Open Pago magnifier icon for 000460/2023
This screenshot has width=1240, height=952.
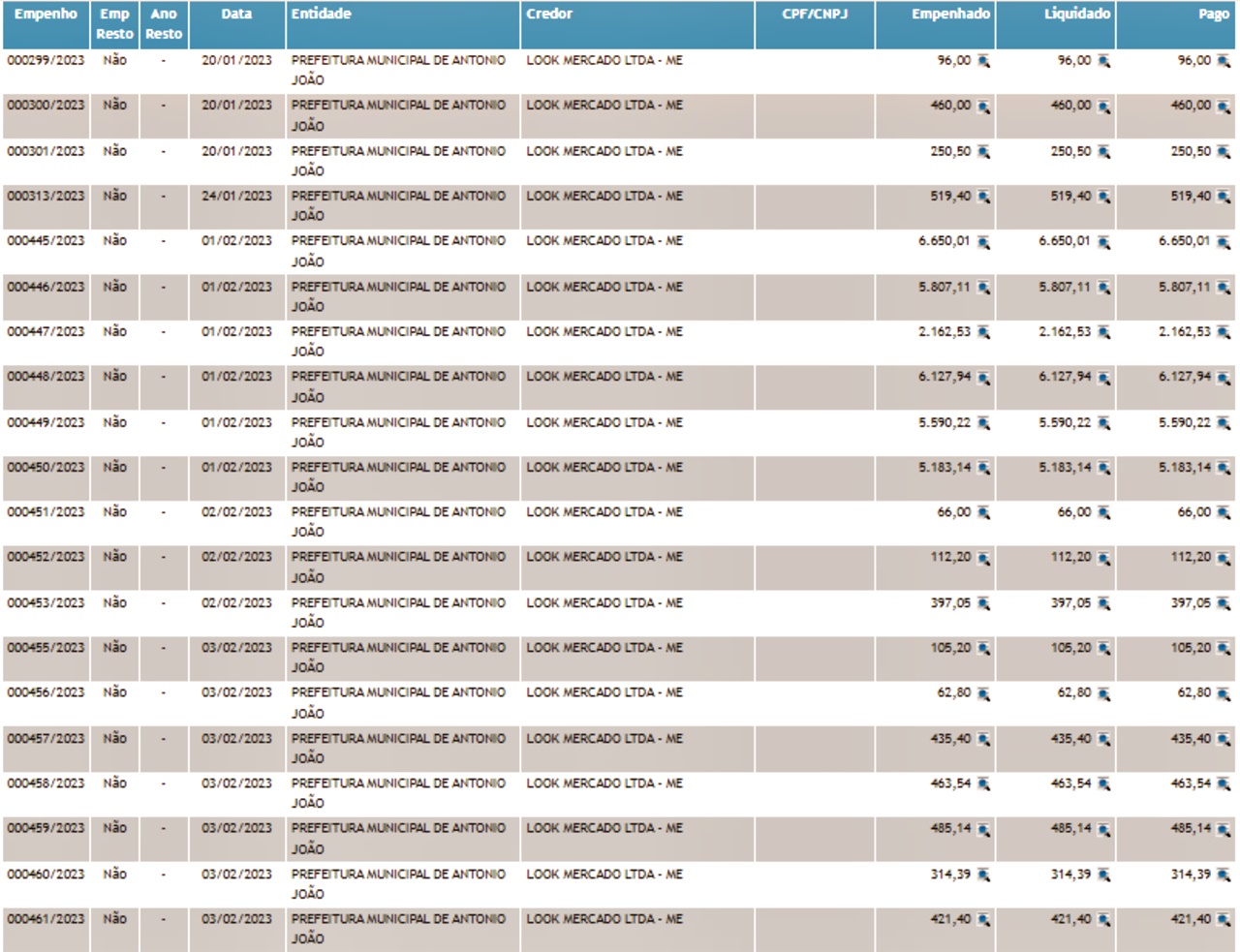[x=1224, y=875]
